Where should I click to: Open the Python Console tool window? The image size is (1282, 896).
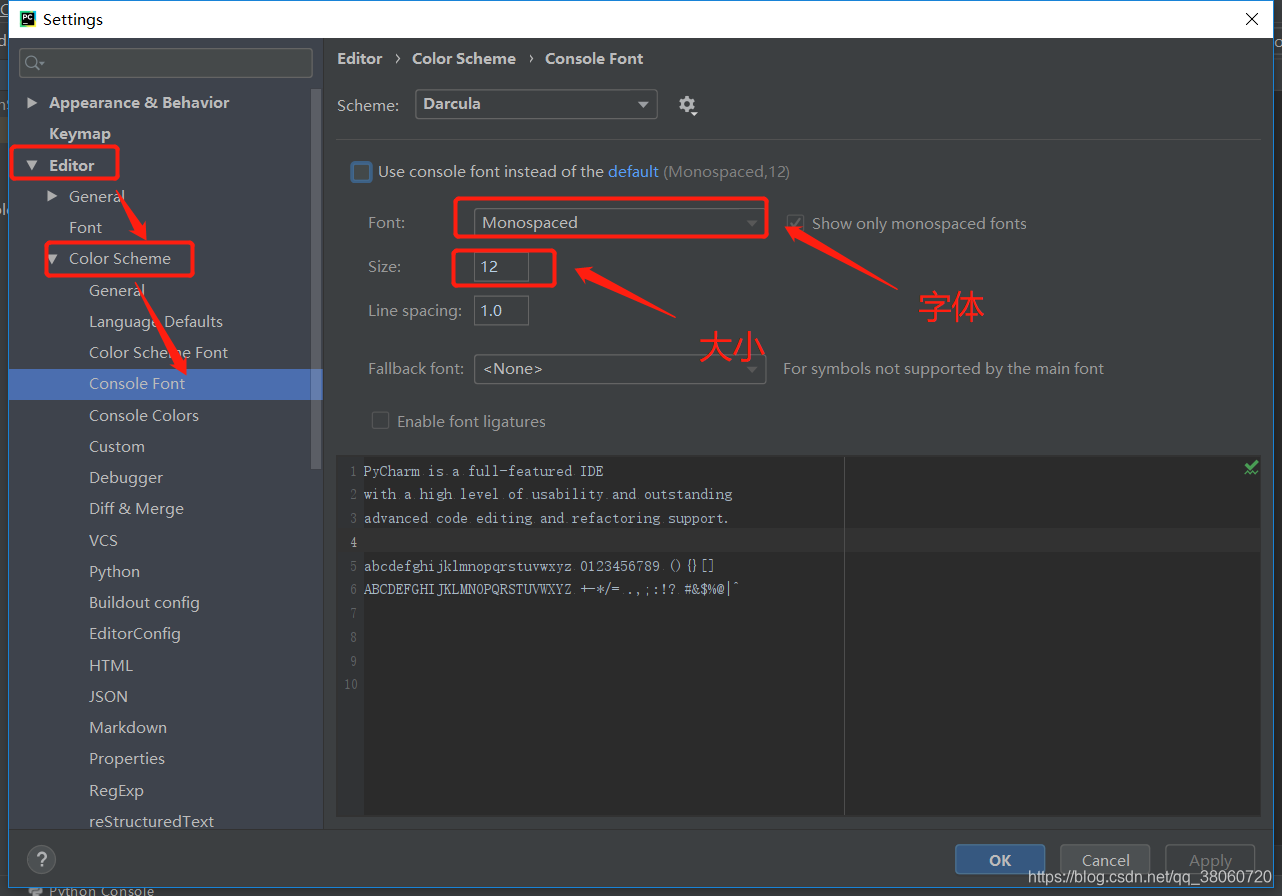tap(100, 889)
